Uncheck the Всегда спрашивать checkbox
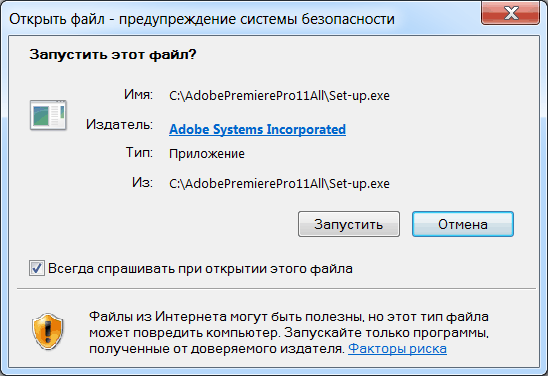 pyautogui.click(x=37, y=268)
